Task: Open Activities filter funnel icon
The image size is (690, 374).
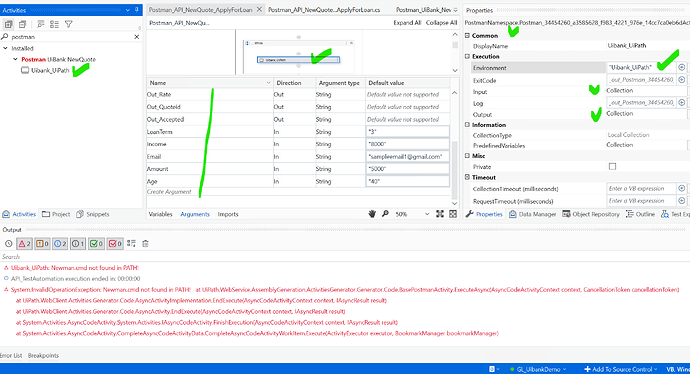Action: 69,24
